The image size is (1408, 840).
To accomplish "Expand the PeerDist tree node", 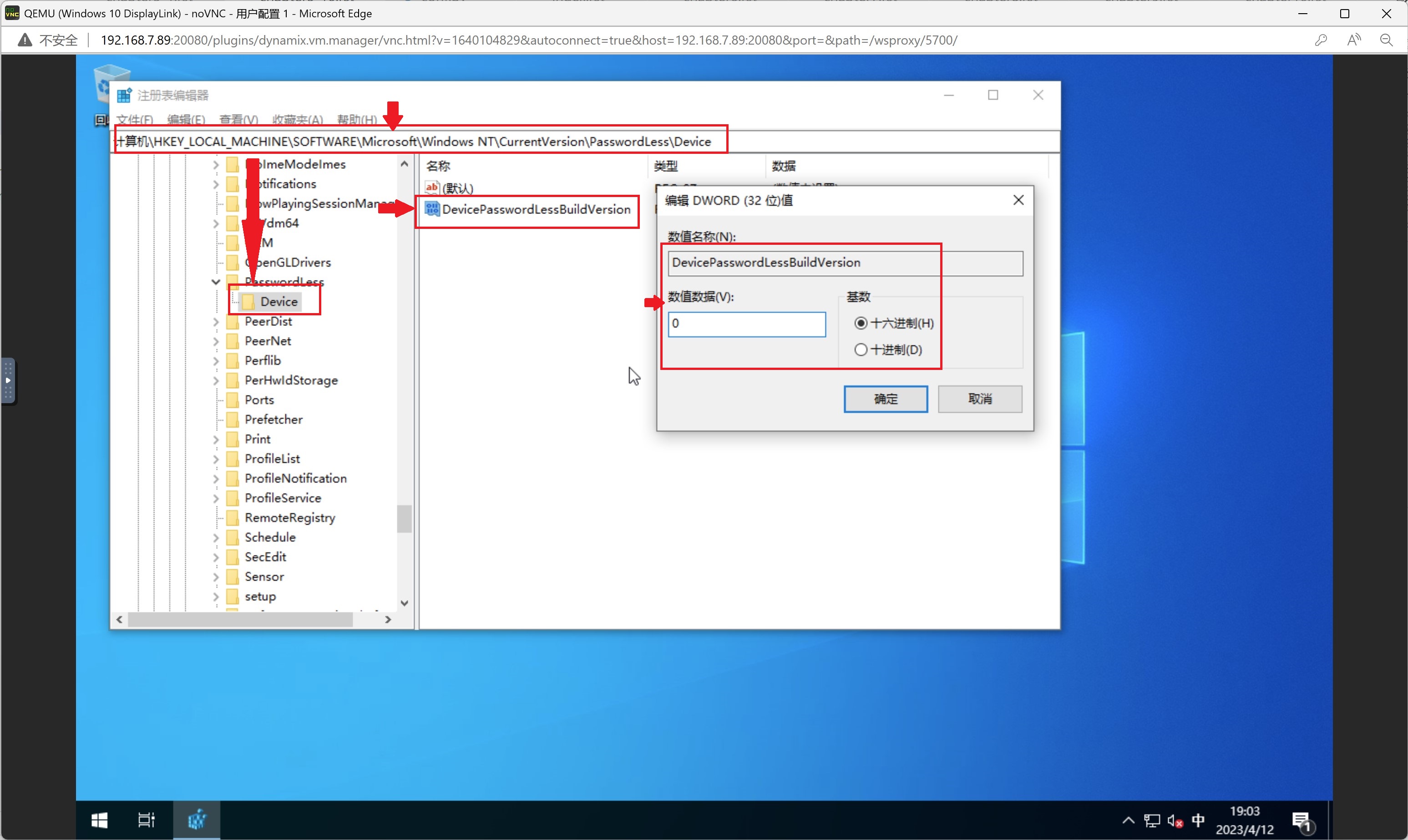I will pyautogui.click(x=216, y=322).
